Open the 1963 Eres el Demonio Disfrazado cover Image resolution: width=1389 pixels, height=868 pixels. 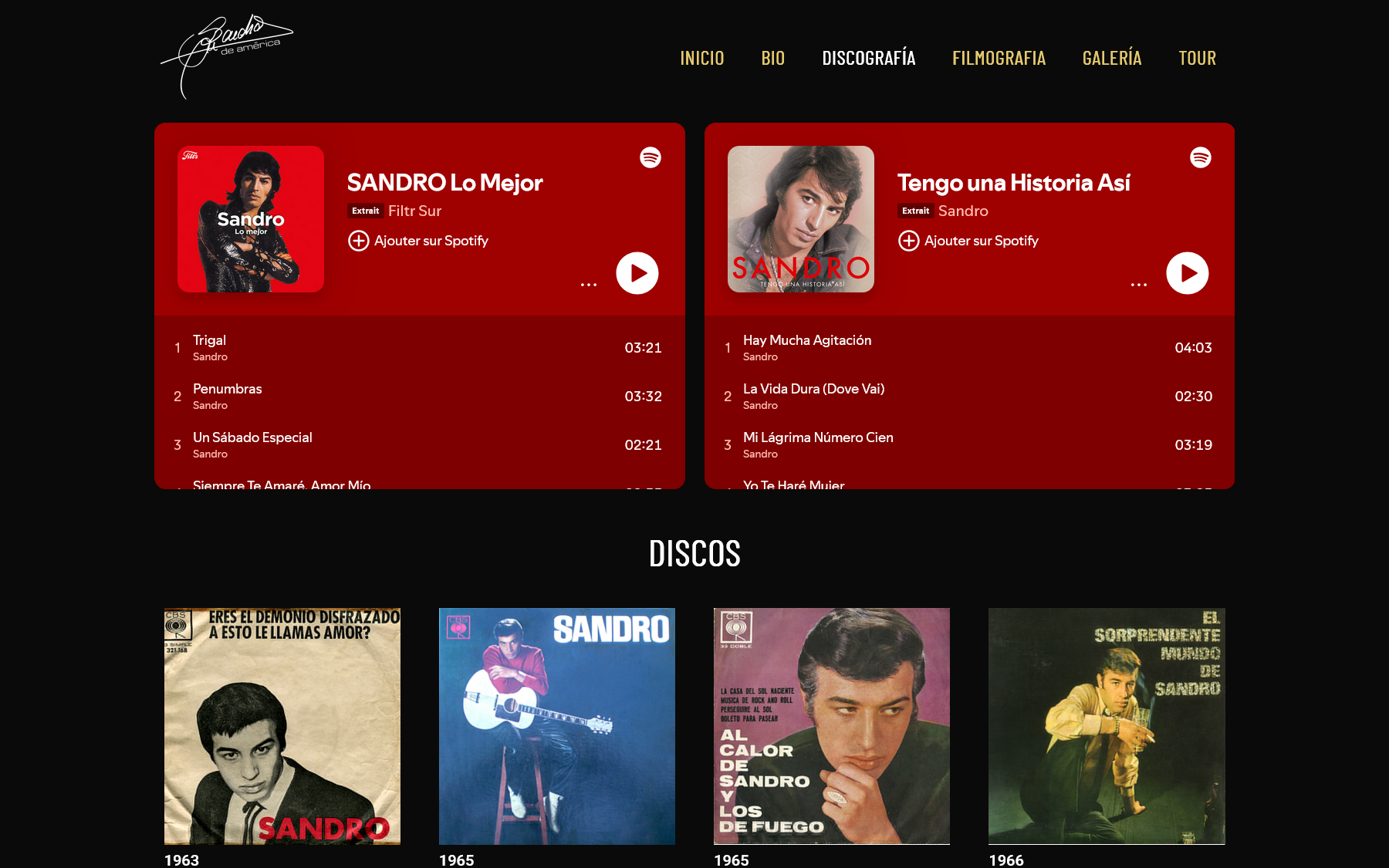pyautogui.click(x=282, y=726)
